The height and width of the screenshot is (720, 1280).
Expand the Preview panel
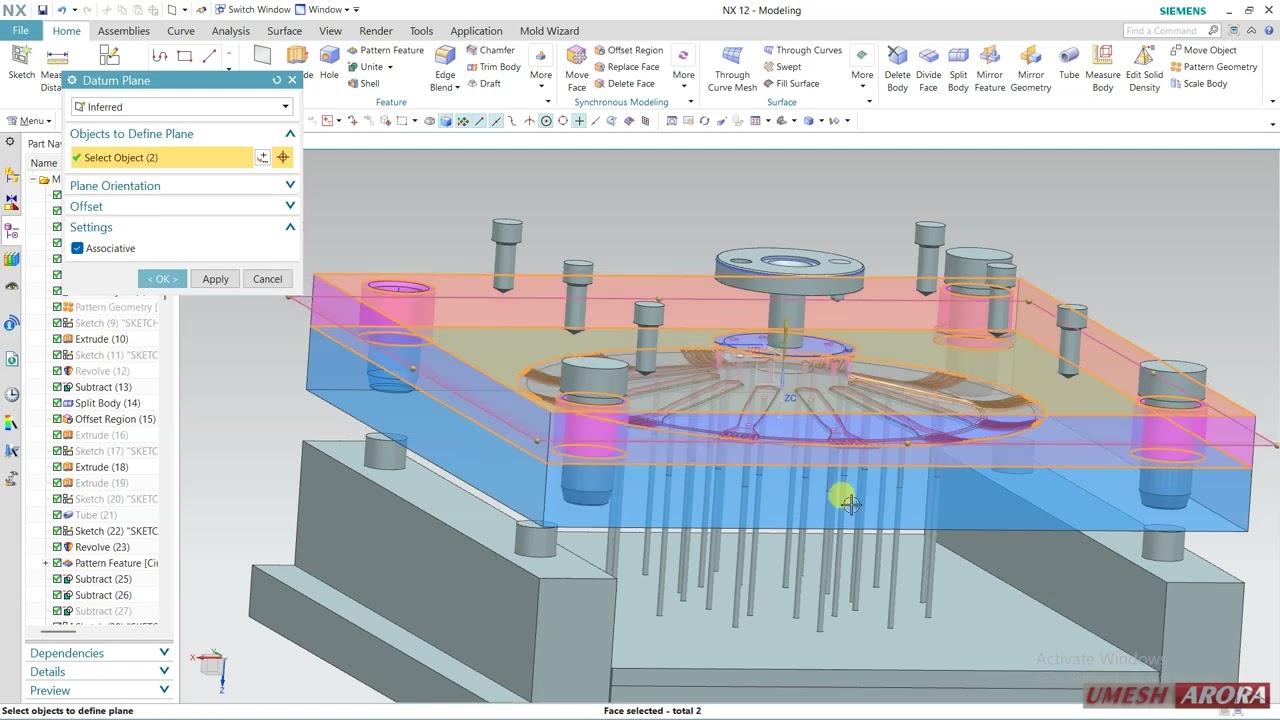click(164, 690)
